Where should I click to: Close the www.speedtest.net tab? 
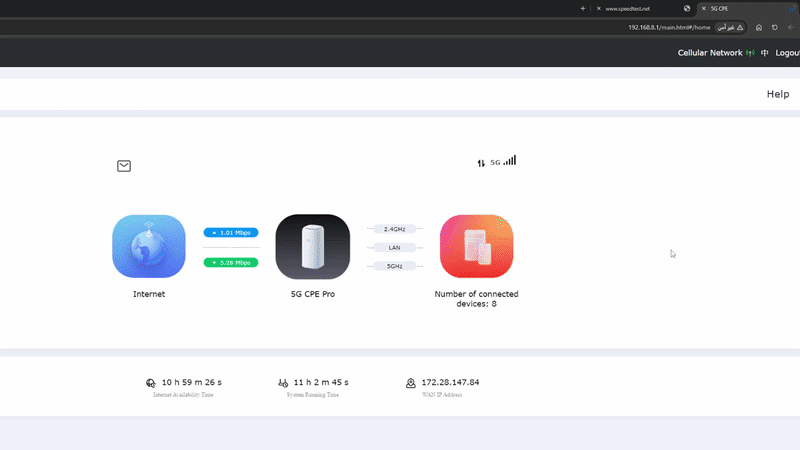(598, 9)
